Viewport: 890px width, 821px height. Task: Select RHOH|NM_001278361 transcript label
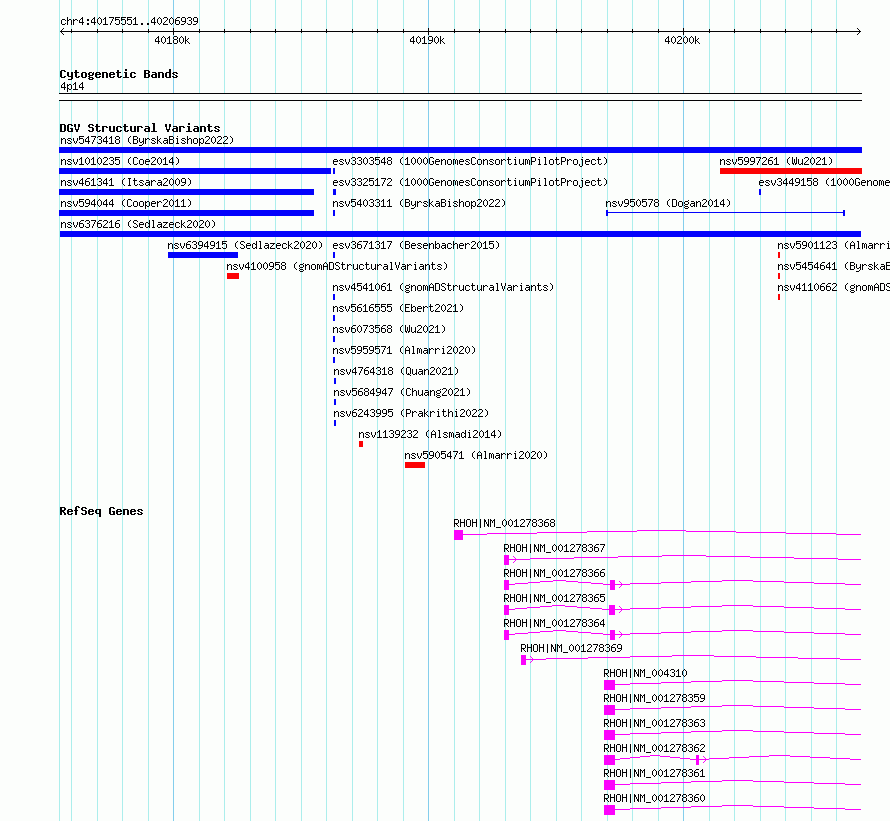pyautogui.click(x=654, y=773)
